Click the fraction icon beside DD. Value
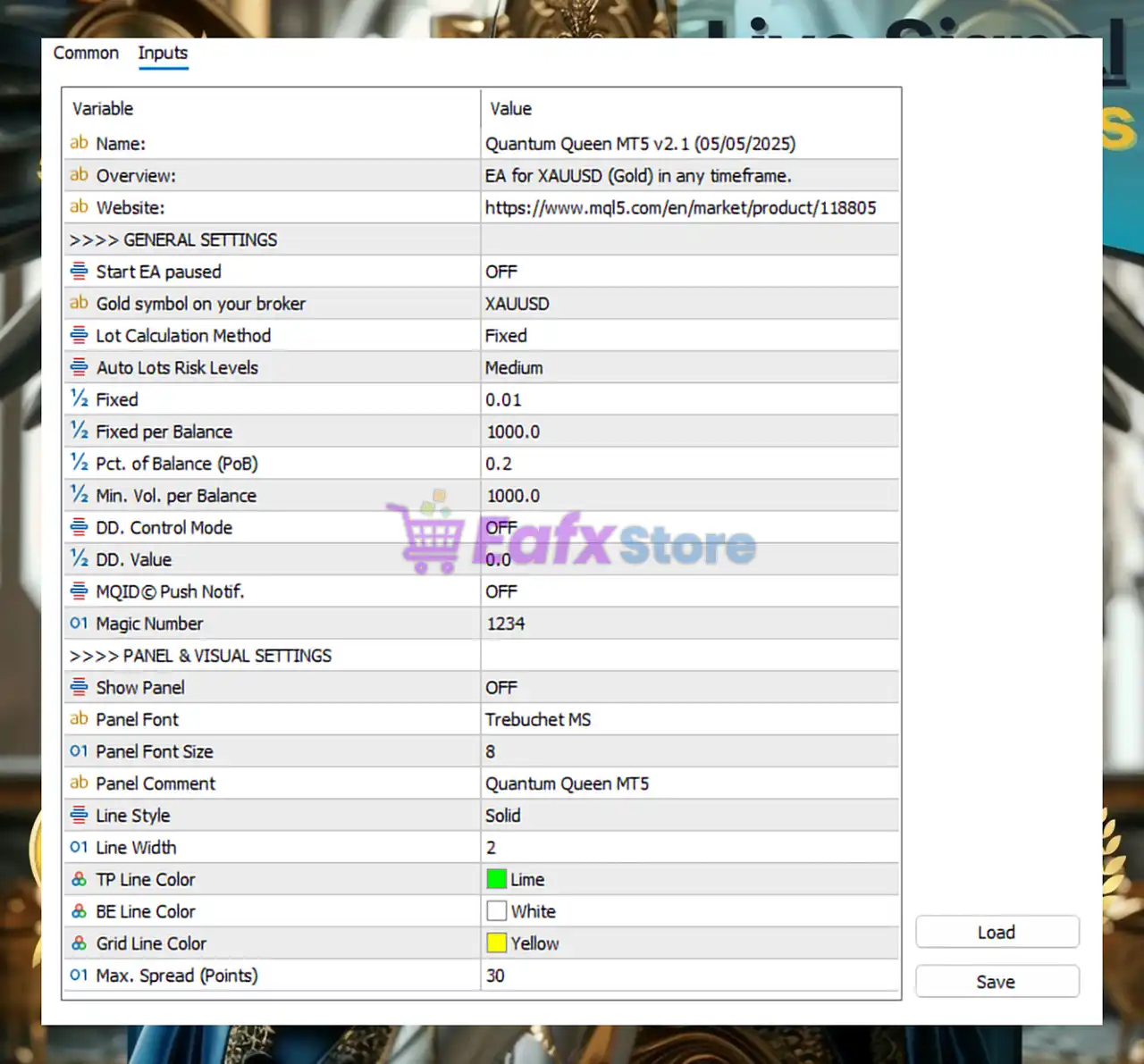Image resolution: width=1144 pixels, height=1064 pixels. (x=79, y=559)
